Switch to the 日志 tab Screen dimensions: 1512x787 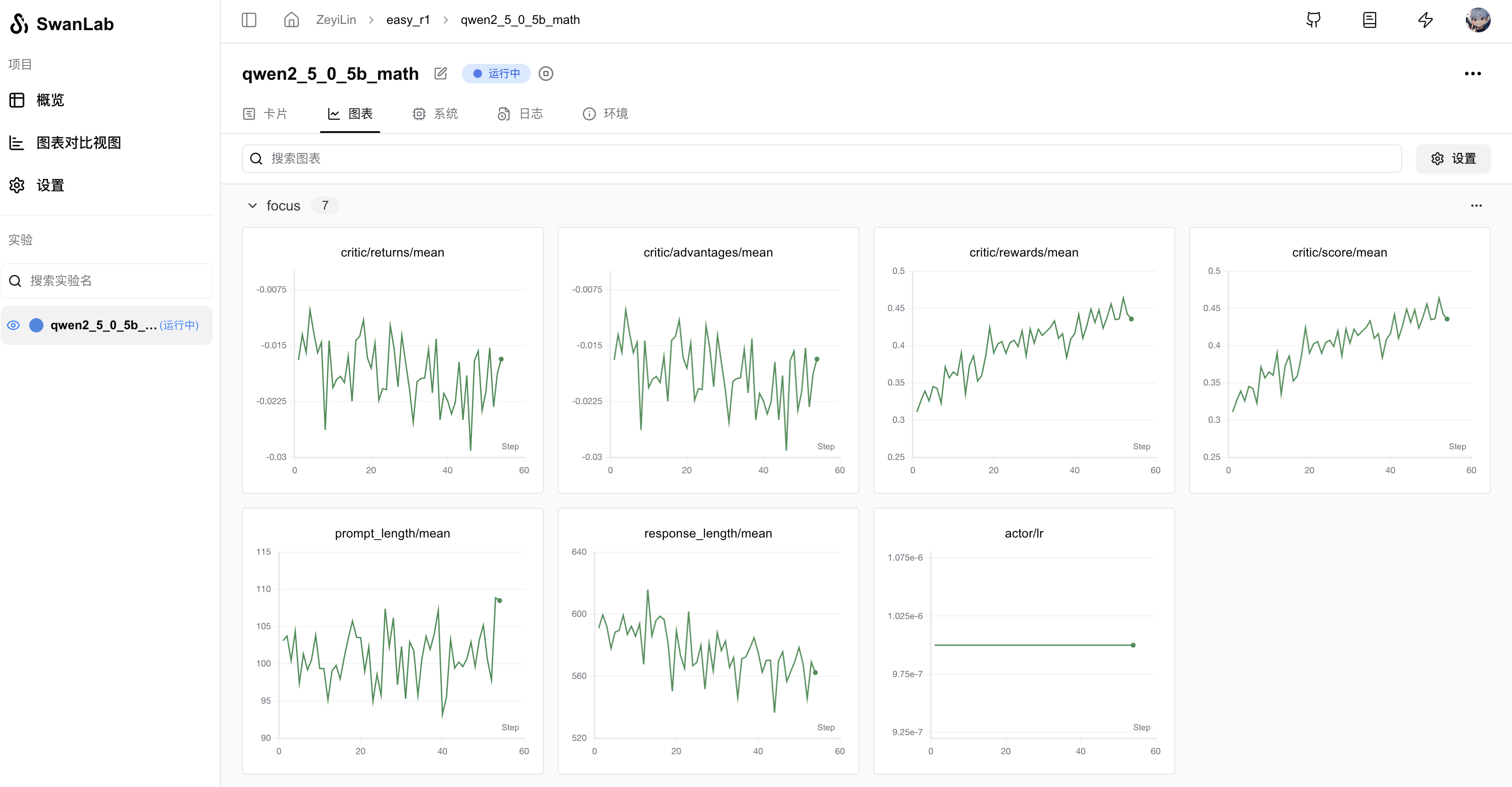point(520,113)
